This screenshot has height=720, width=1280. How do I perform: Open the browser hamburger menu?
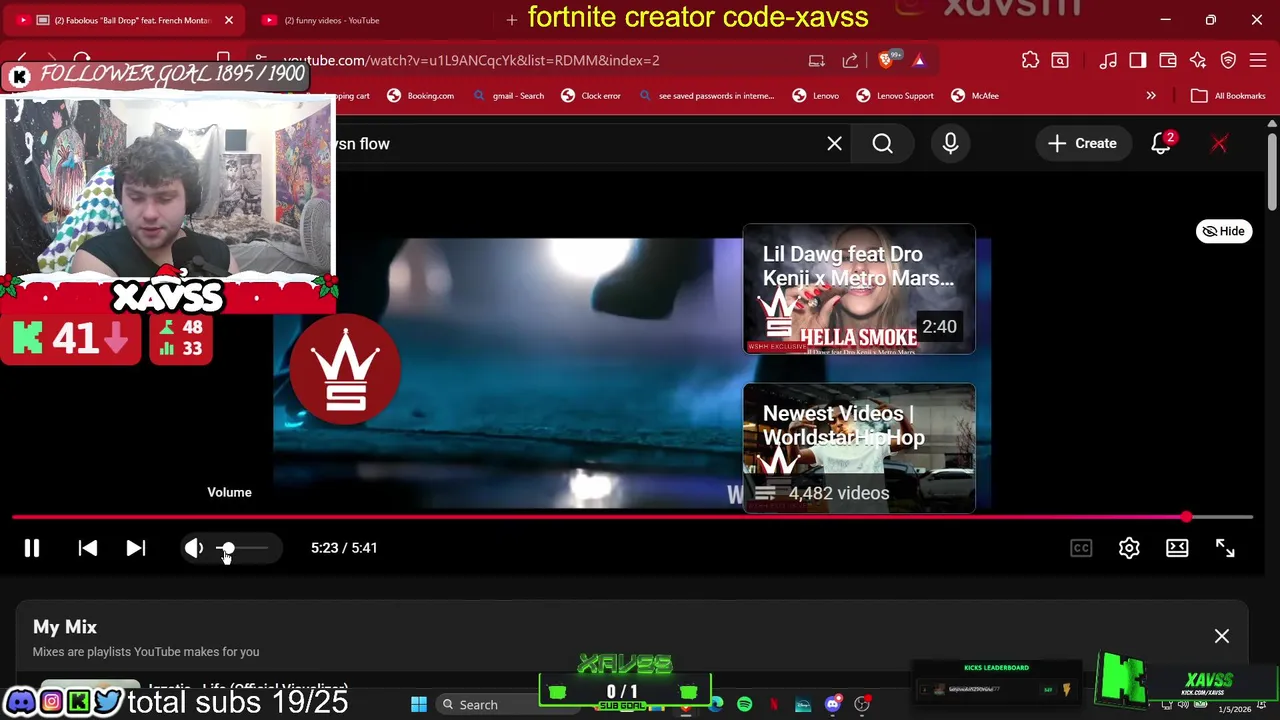(1258, 61)
